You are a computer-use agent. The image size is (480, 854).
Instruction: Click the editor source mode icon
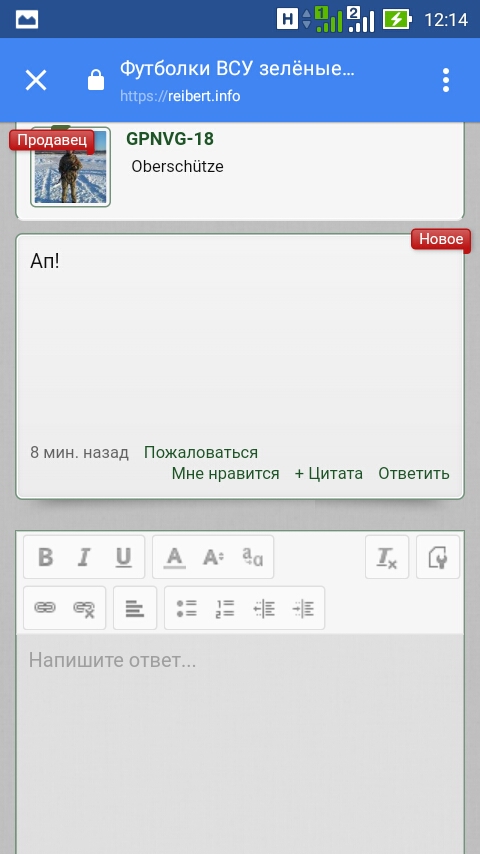coord(438,557)
